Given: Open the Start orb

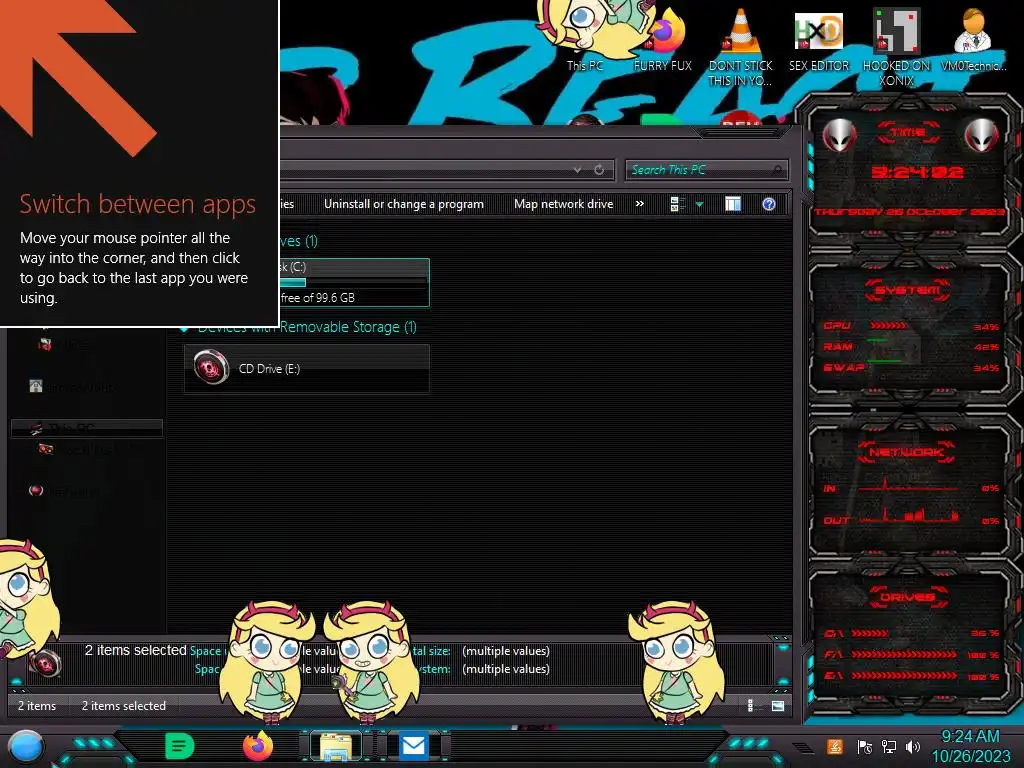Looking at the screenshot, I should pyautogui.click(x=25, y=746).
